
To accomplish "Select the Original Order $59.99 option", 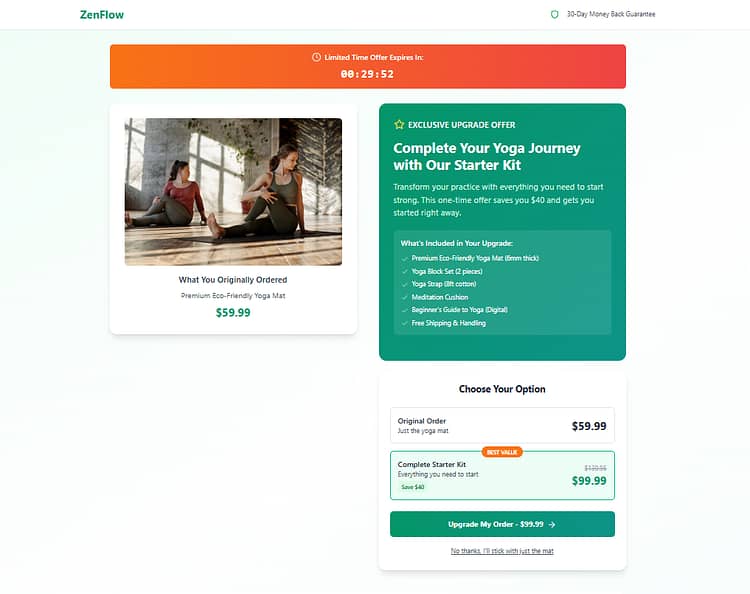I will pyautogui.click(x=502, y=425).
